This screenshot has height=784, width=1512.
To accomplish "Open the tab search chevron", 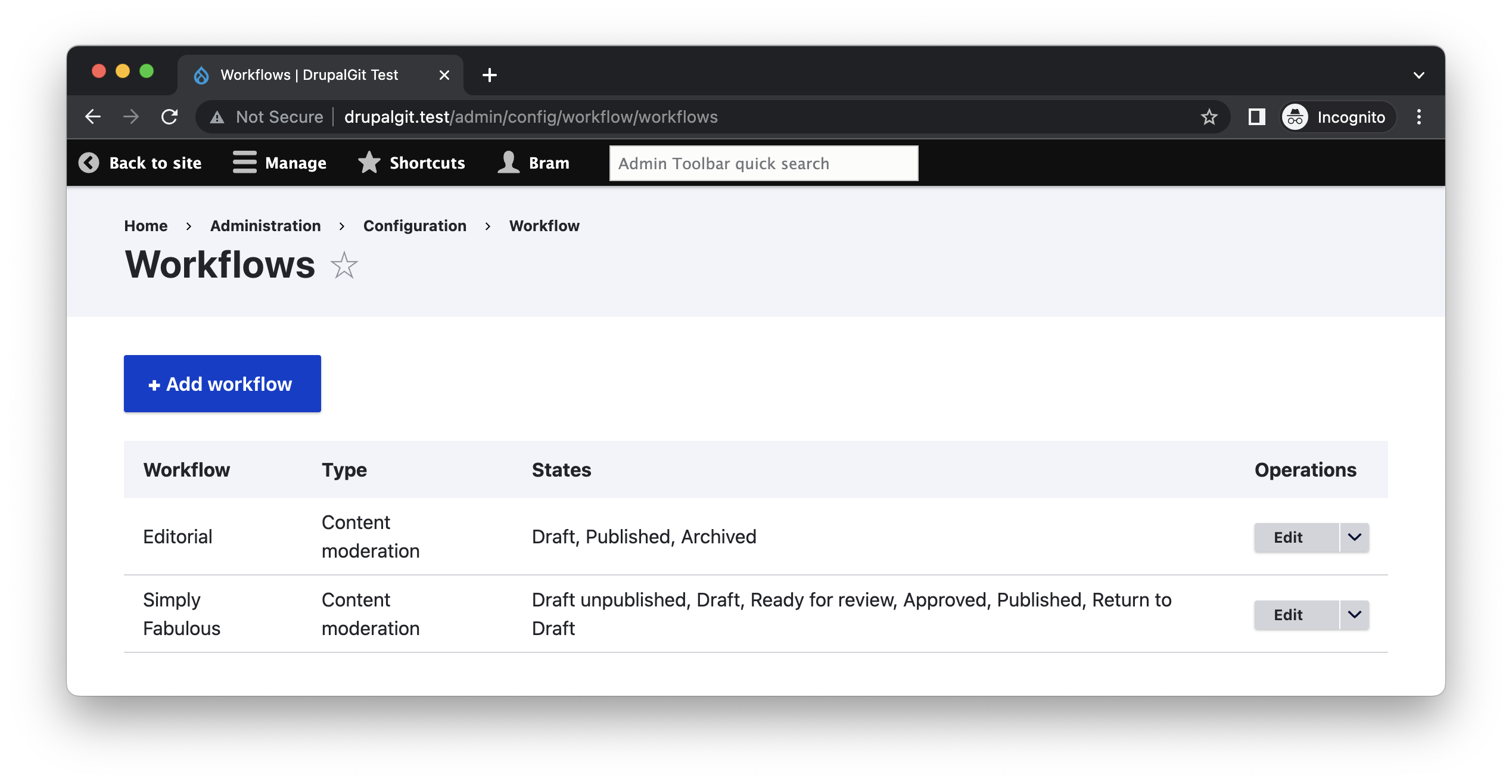I will click(1418, 74).
